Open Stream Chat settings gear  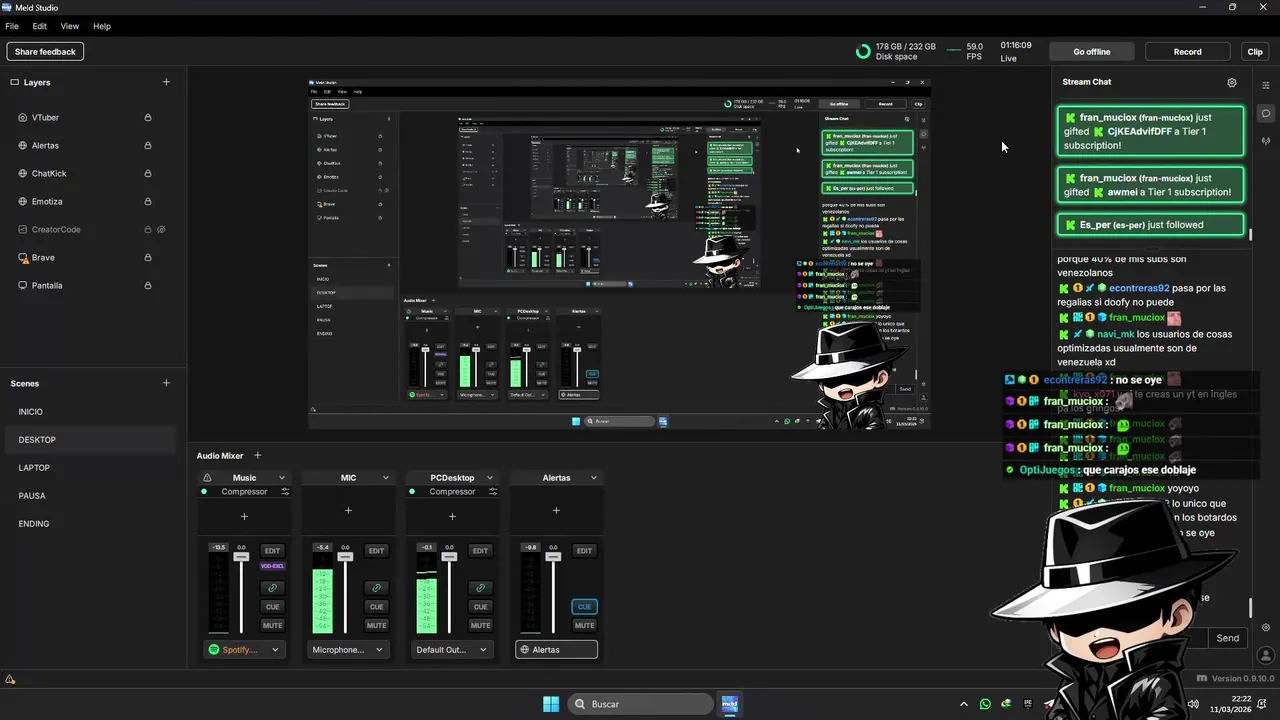(x=1232, y=83)
